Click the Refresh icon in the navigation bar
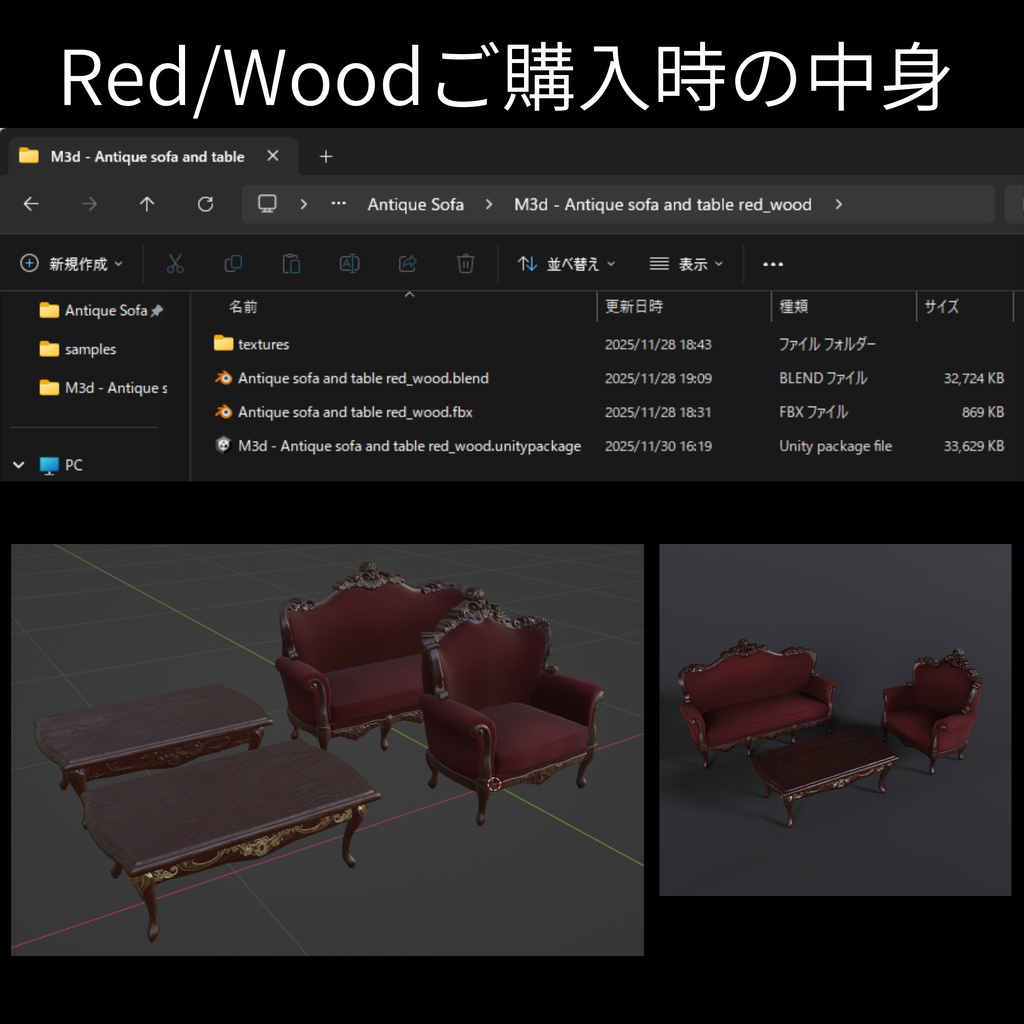 point(206,204)
